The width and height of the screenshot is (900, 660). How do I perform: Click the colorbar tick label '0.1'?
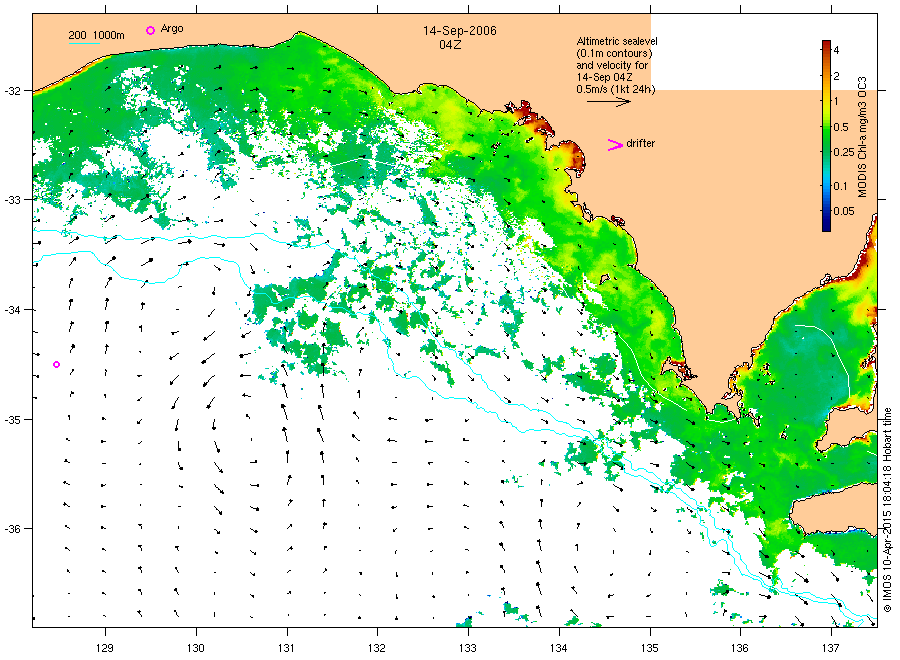pos(840,186)
